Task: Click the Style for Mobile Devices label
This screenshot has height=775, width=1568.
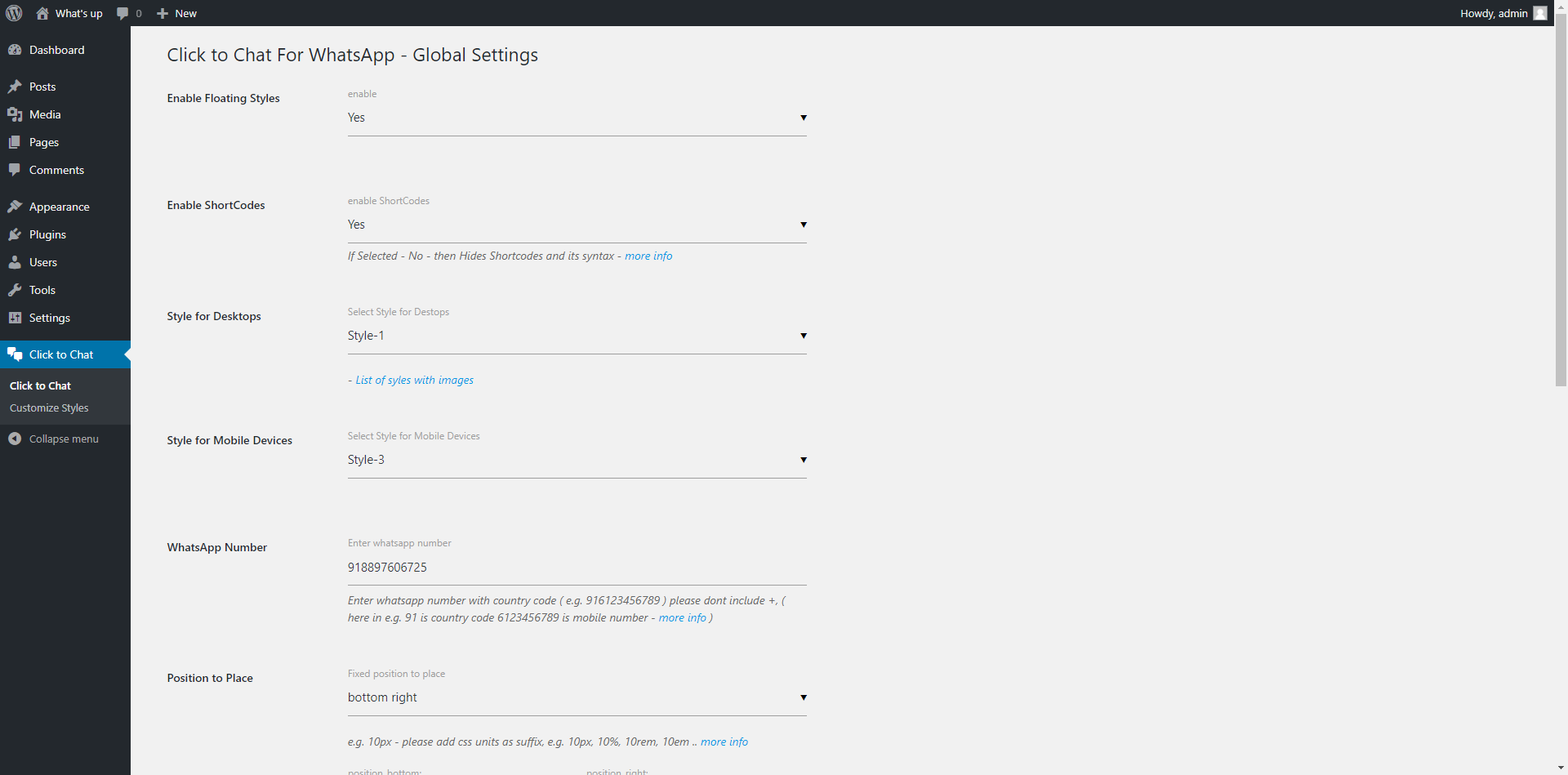Action: click(x=229, y=440)
